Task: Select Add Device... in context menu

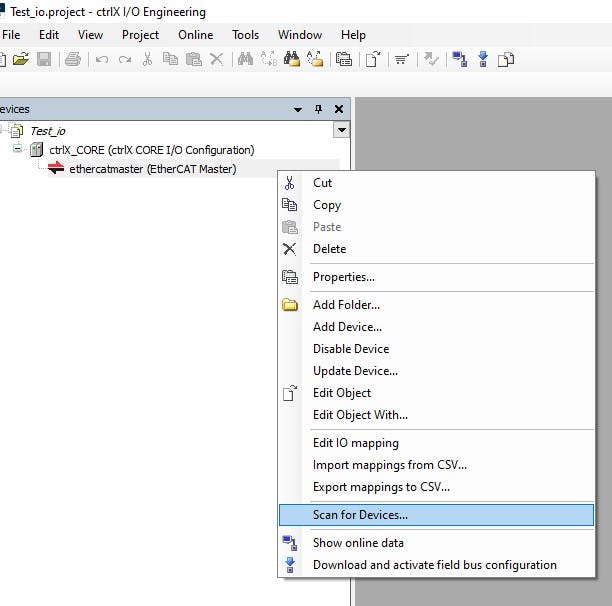Action: point(436,327)
